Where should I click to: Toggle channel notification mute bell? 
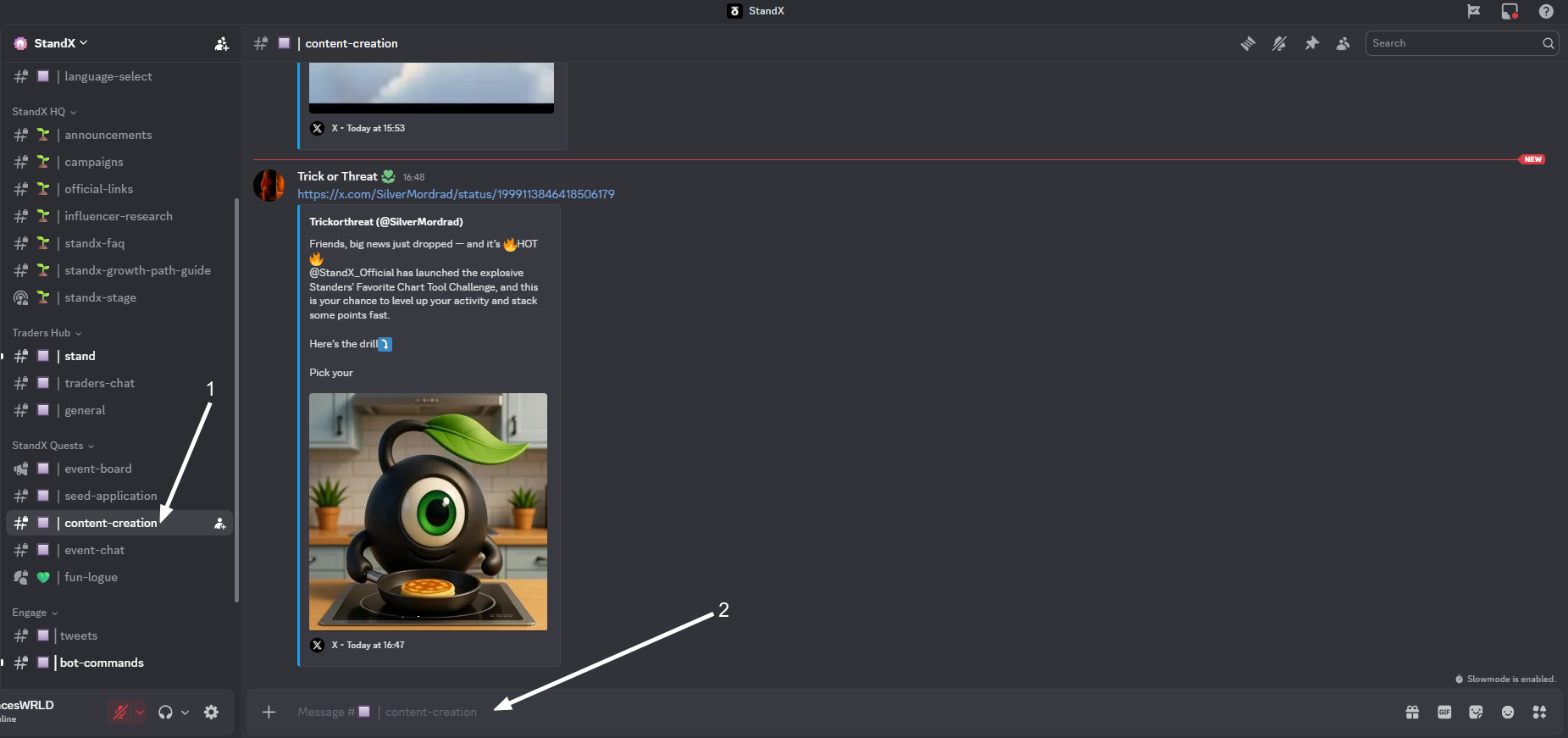[x=1279, y=43]
